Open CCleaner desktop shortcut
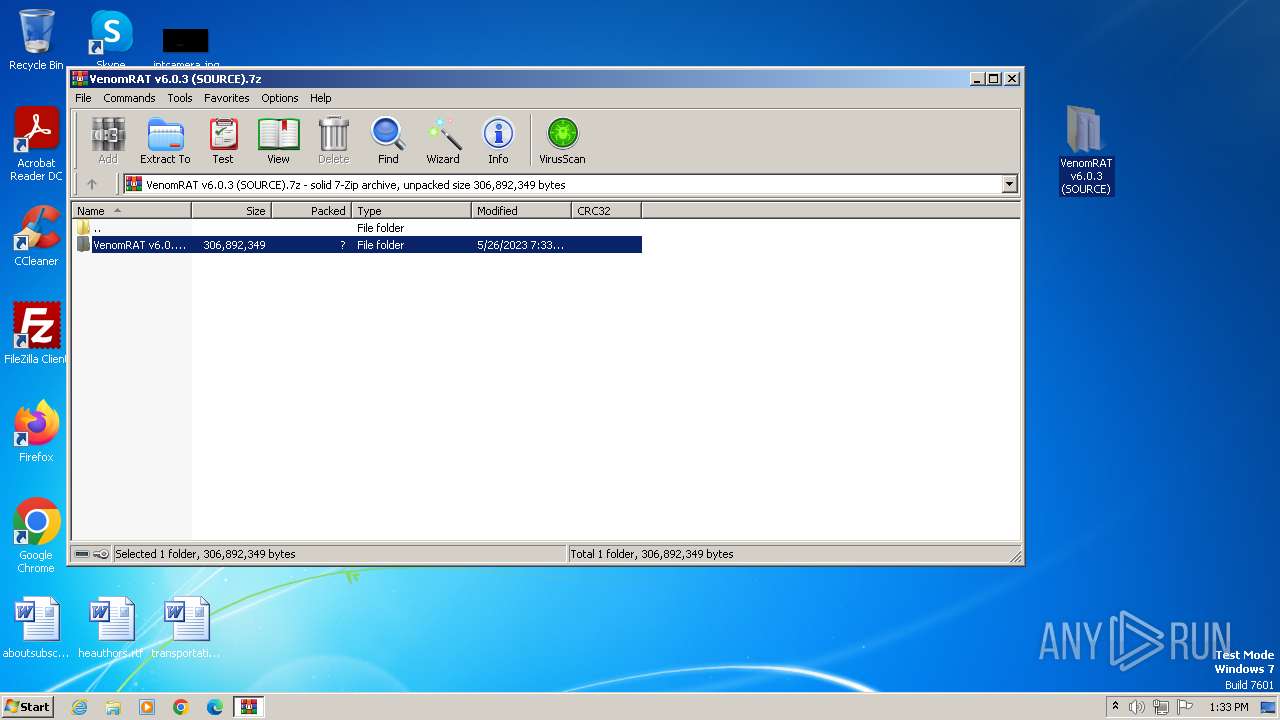1280x720 pixels. [x=36, y=236]
